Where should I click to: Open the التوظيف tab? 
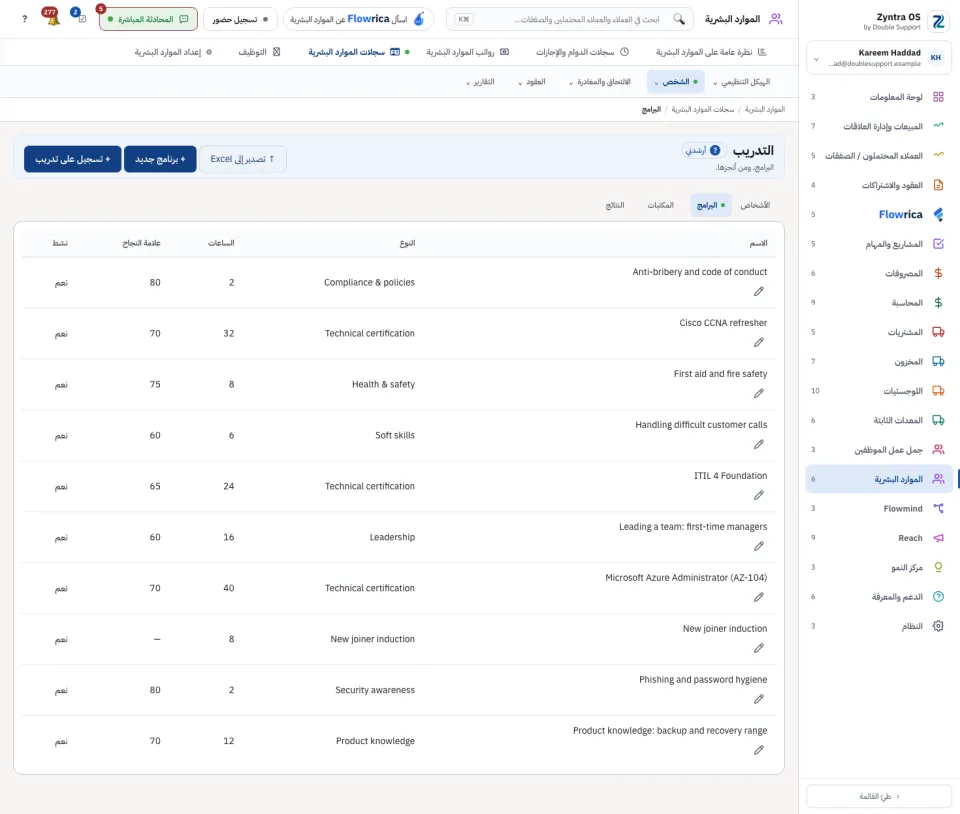[x=259, y=52]
